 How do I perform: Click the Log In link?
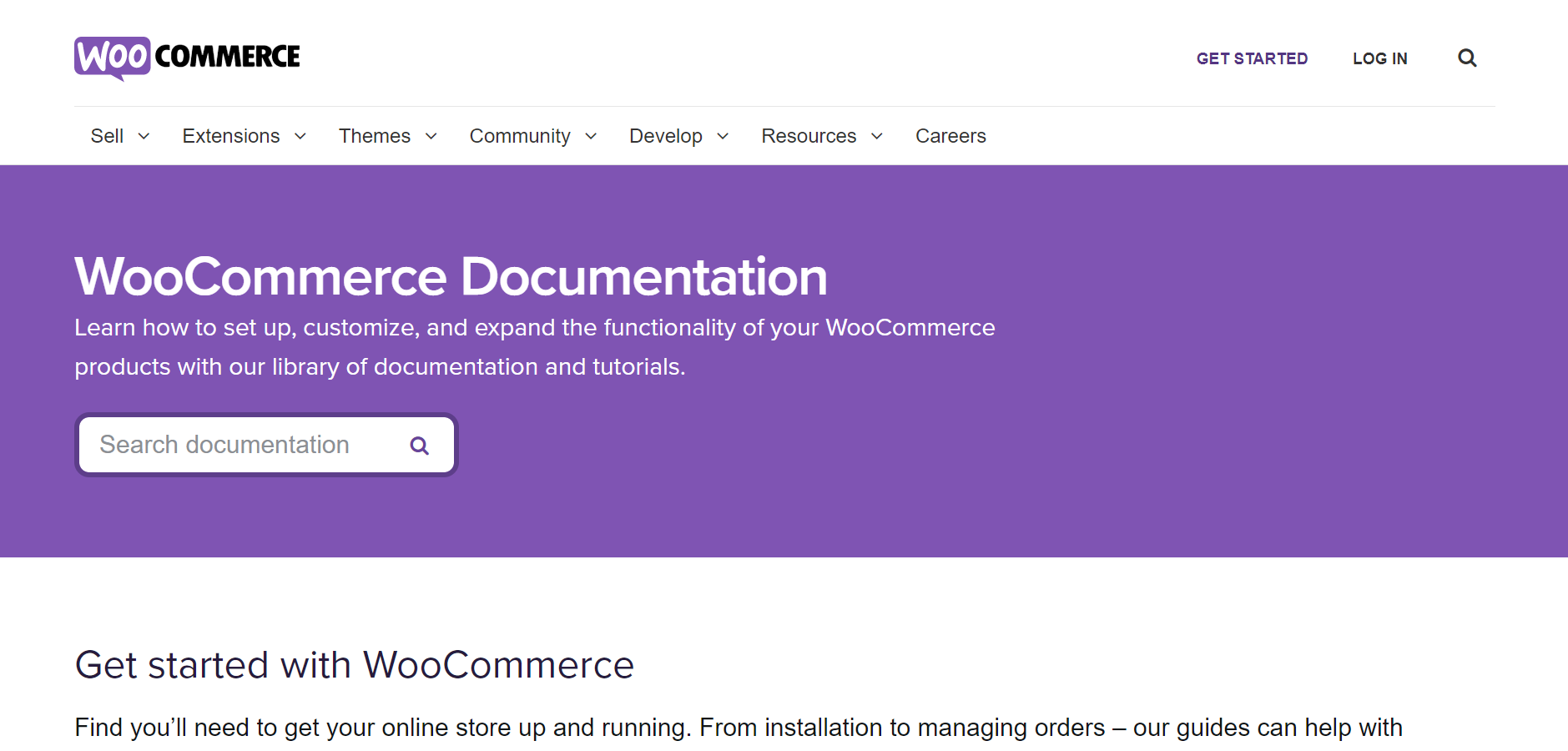coord(1380,58)
